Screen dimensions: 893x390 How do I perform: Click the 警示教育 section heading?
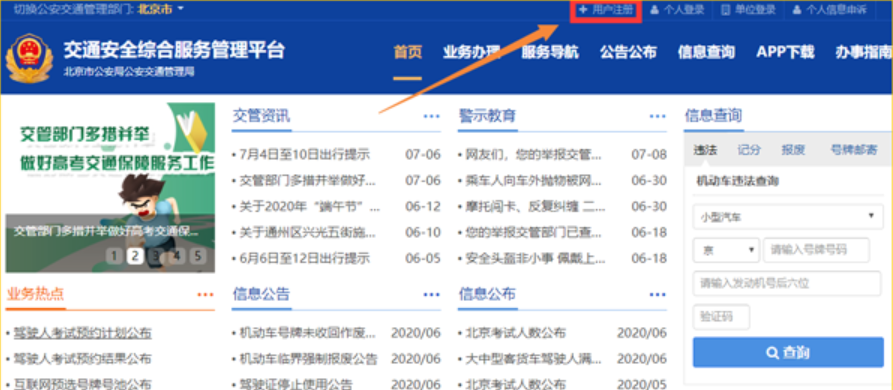488,116
